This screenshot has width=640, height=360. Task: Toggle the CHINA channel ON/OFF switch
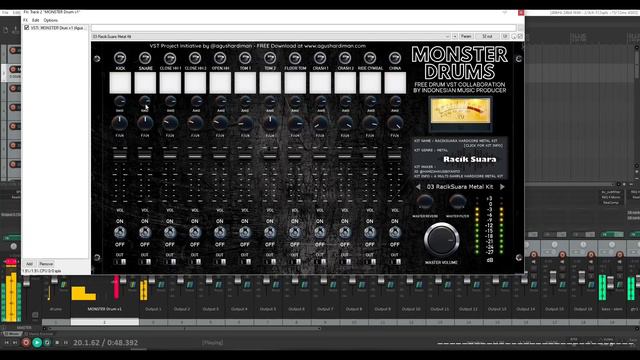(x=395, y=233)
